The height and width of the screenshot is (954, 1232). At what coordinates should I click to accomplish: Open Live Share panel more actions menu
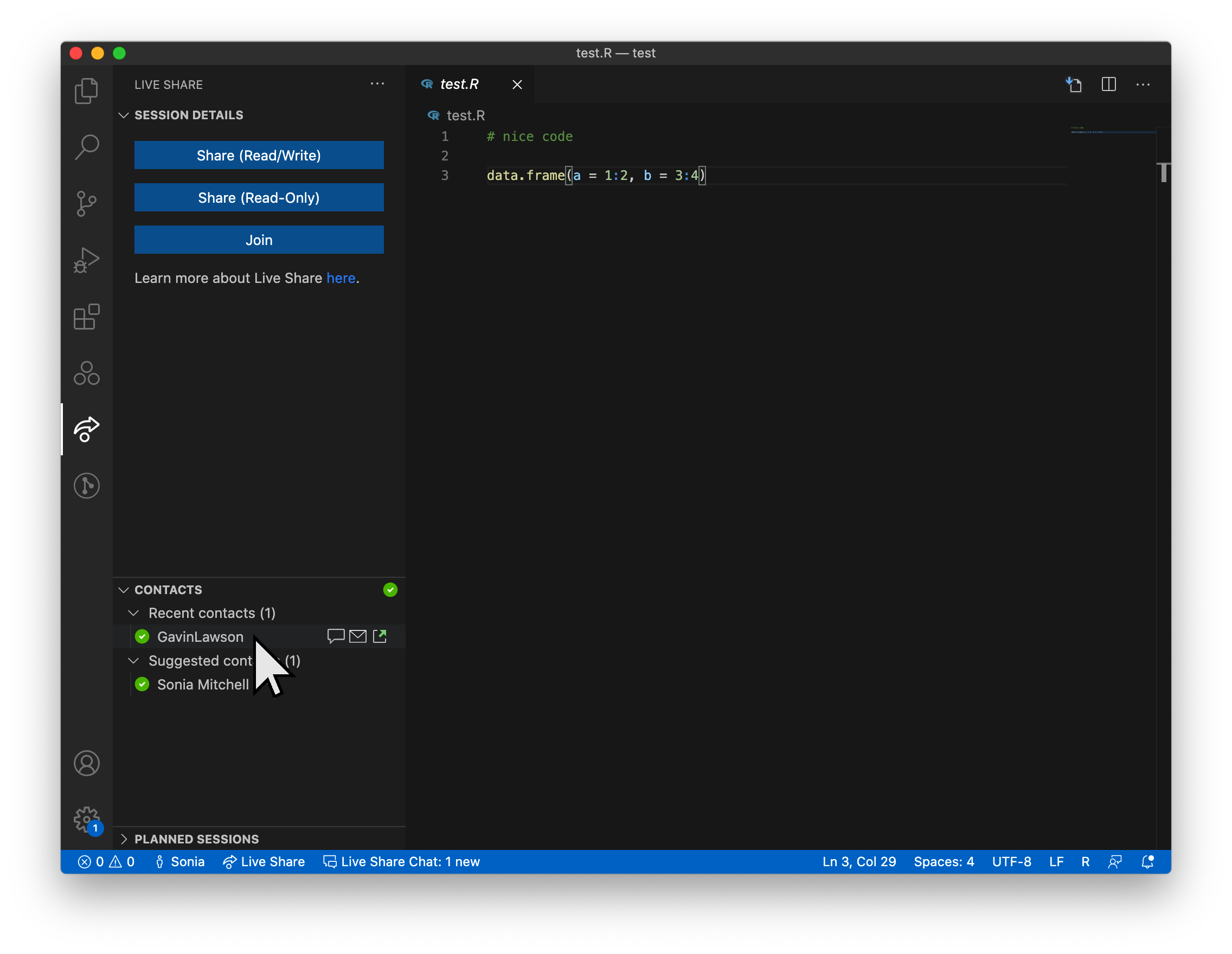coord(377,84)
